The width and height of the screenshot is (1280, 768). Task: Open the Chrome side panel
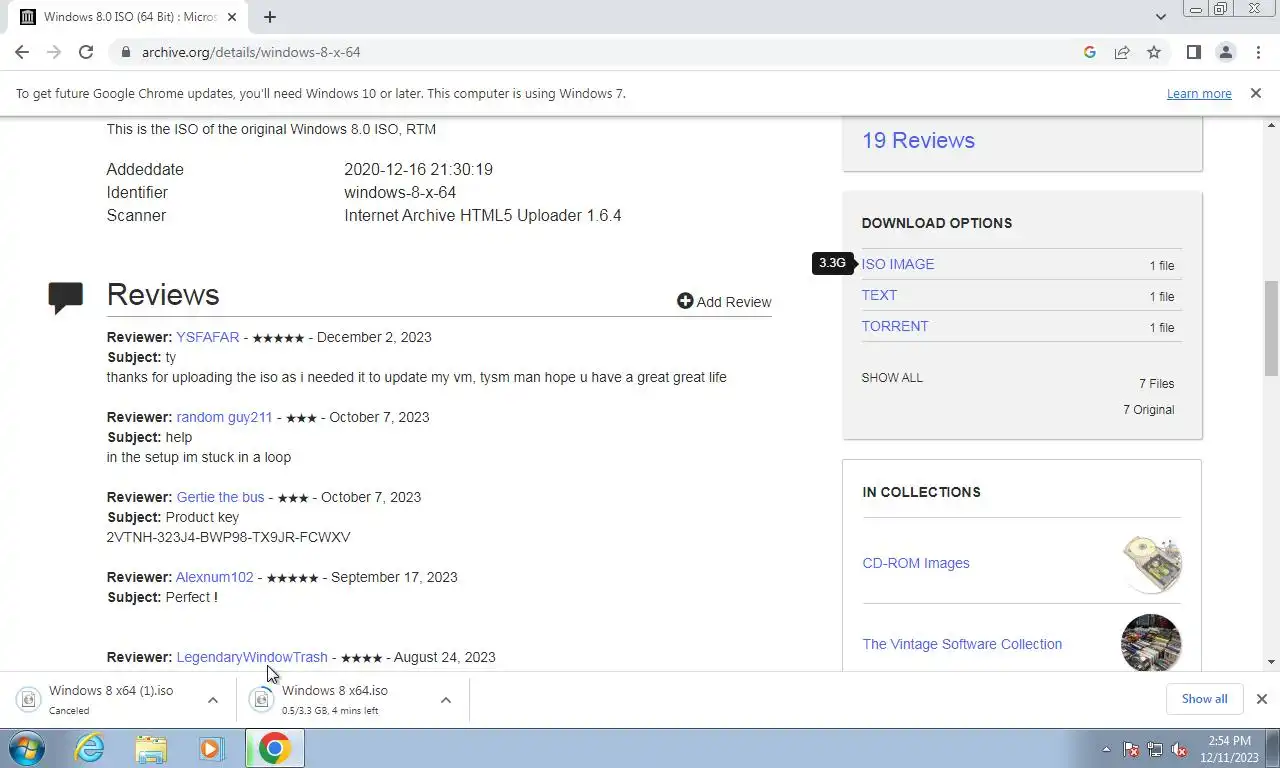click(x=1193, y=52)
